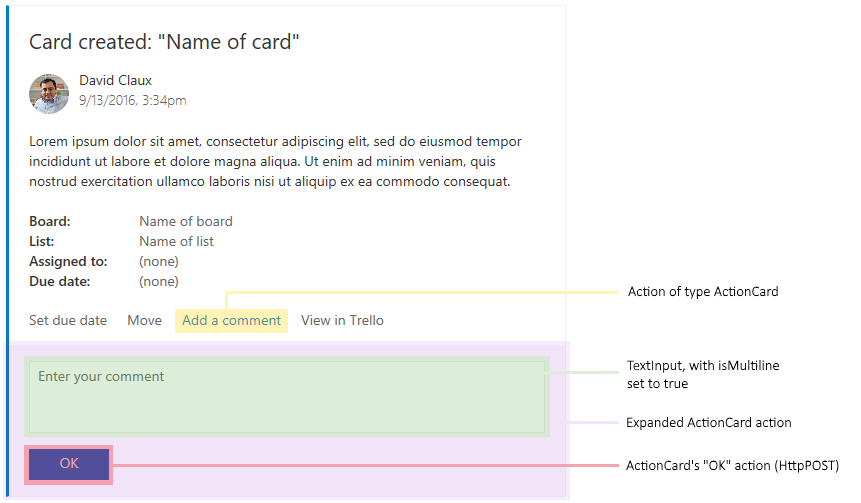Click the "Name of board" value
Screen dimensions: 861x503
tap(186, 221)
